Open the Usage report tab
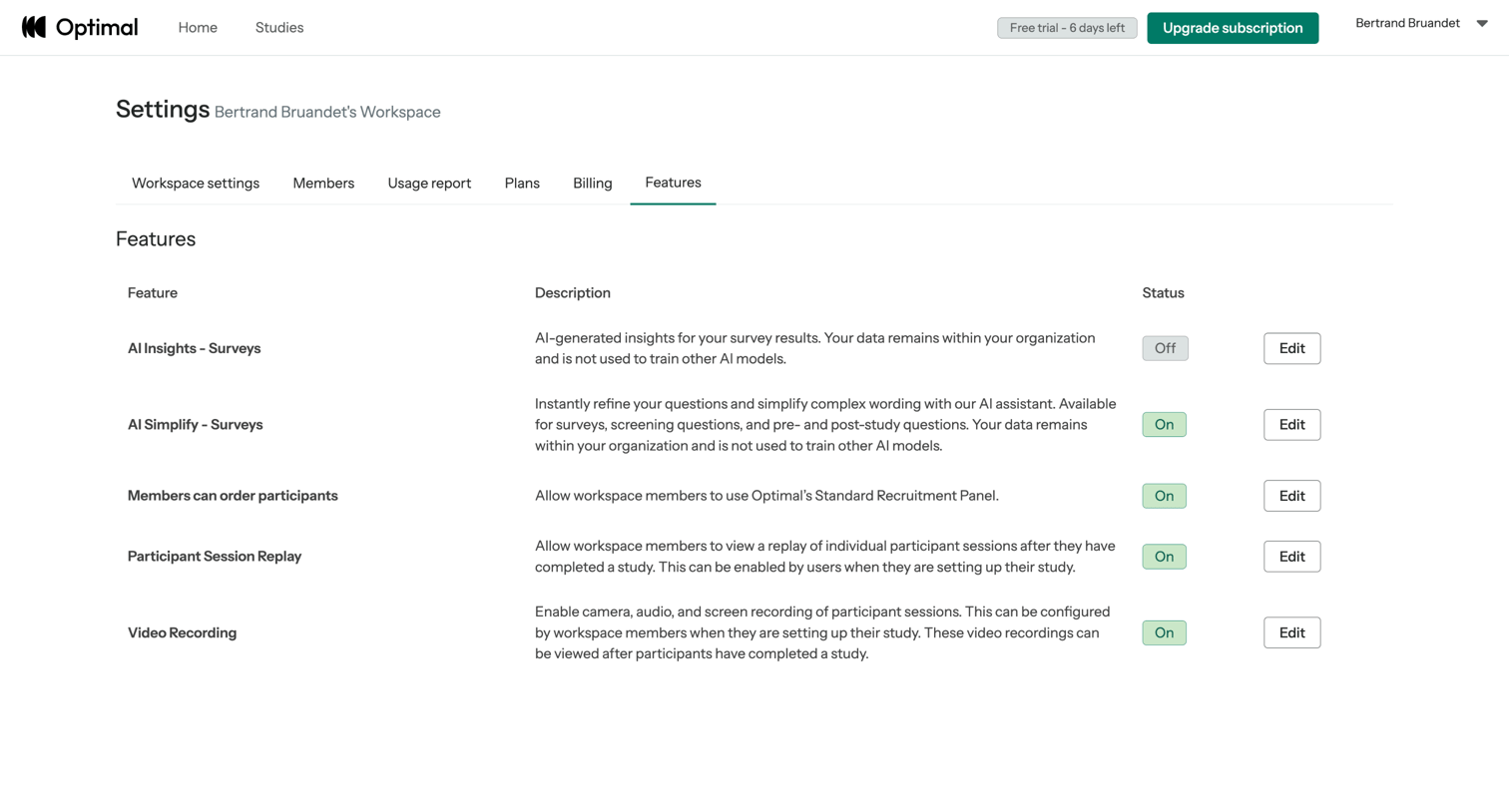The image size is (1509, 812). pyautogui.click(x=429, y=184)
